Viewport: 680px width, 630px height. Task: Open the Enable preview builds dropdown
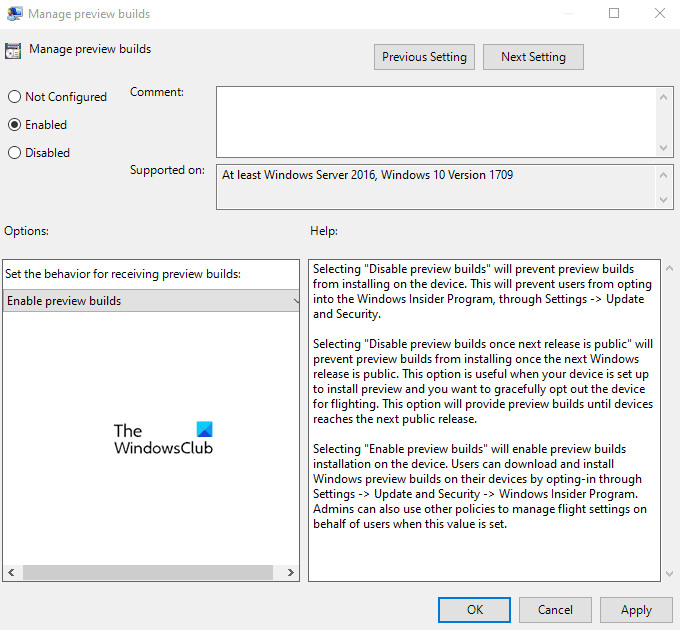[x=151, y=300]
